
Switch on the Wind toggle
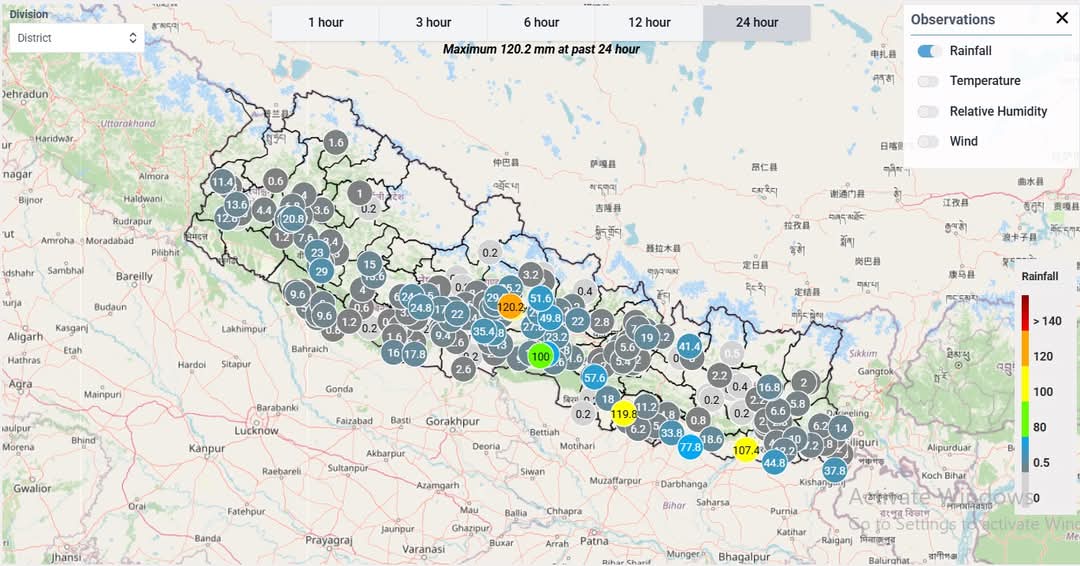point(929,141)
